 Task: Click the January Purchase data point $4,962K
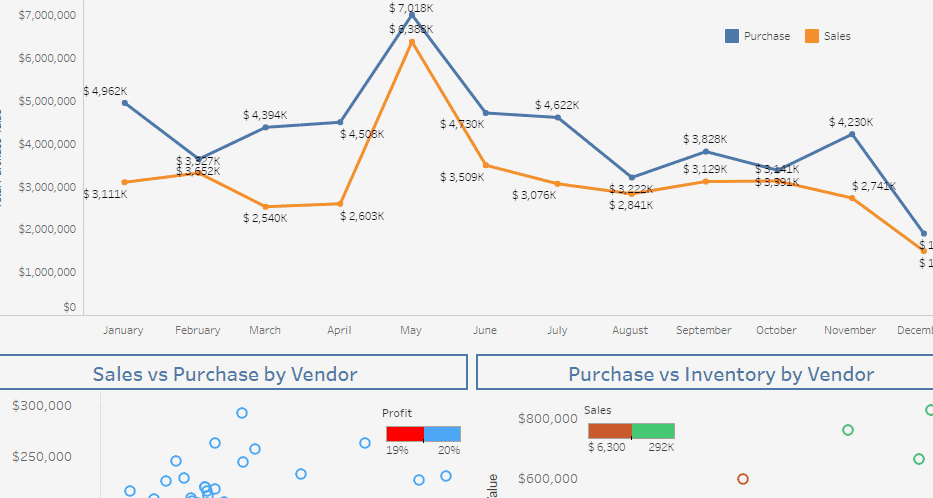pyautogui.click(x=124, y=102)
